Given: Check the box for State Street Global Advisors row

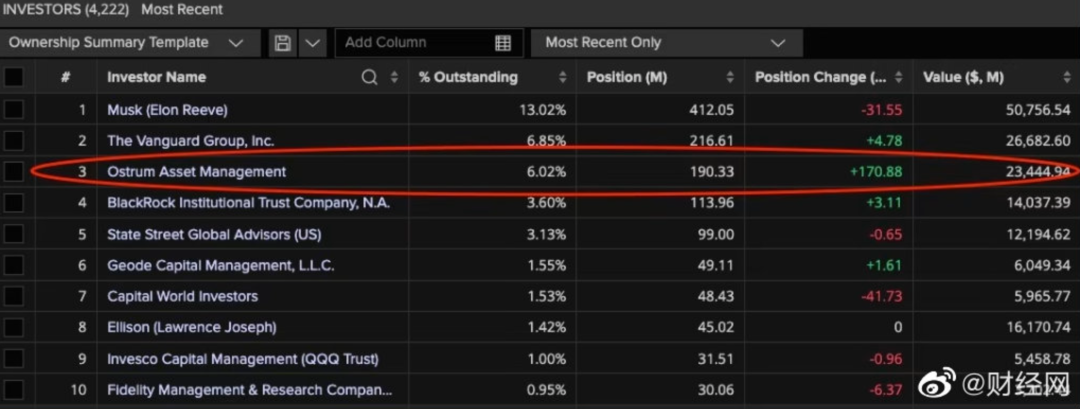Looking at the screenshot, I should click(x=14, y=234).
